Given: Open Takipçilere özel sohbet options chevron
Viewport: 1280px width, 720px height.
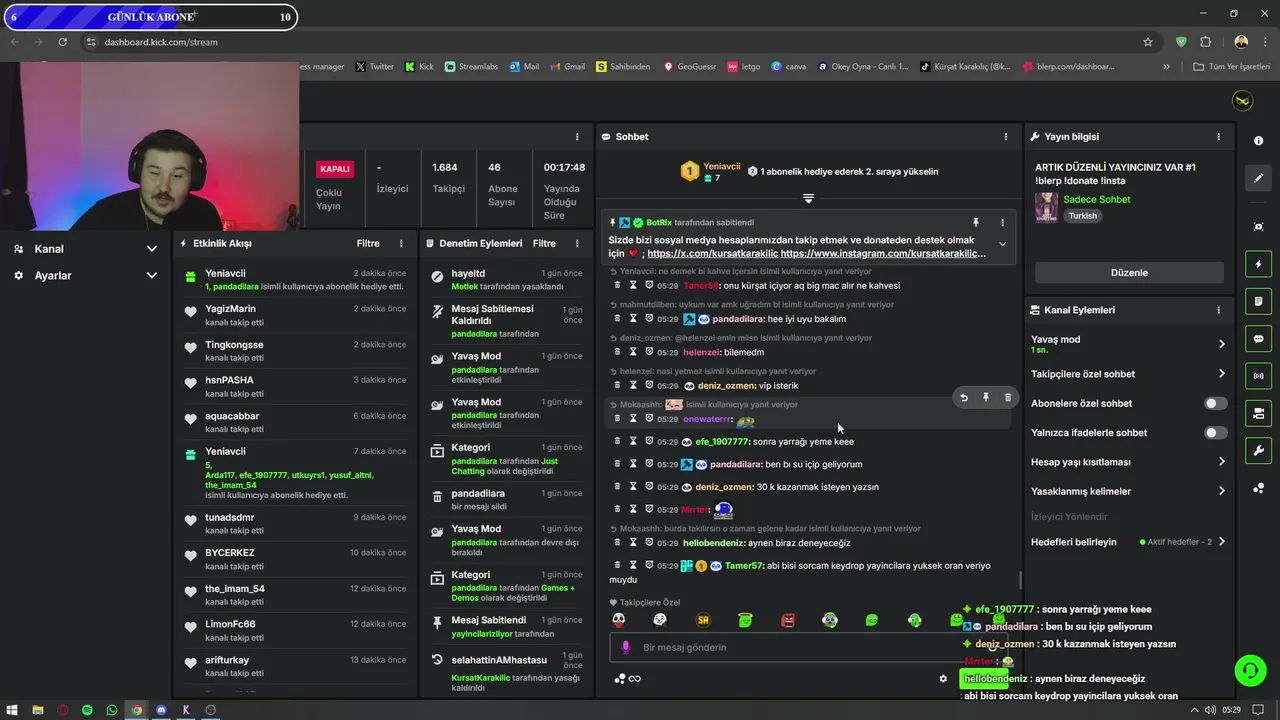Looking at the screenshot, I should pos(1221,374).
